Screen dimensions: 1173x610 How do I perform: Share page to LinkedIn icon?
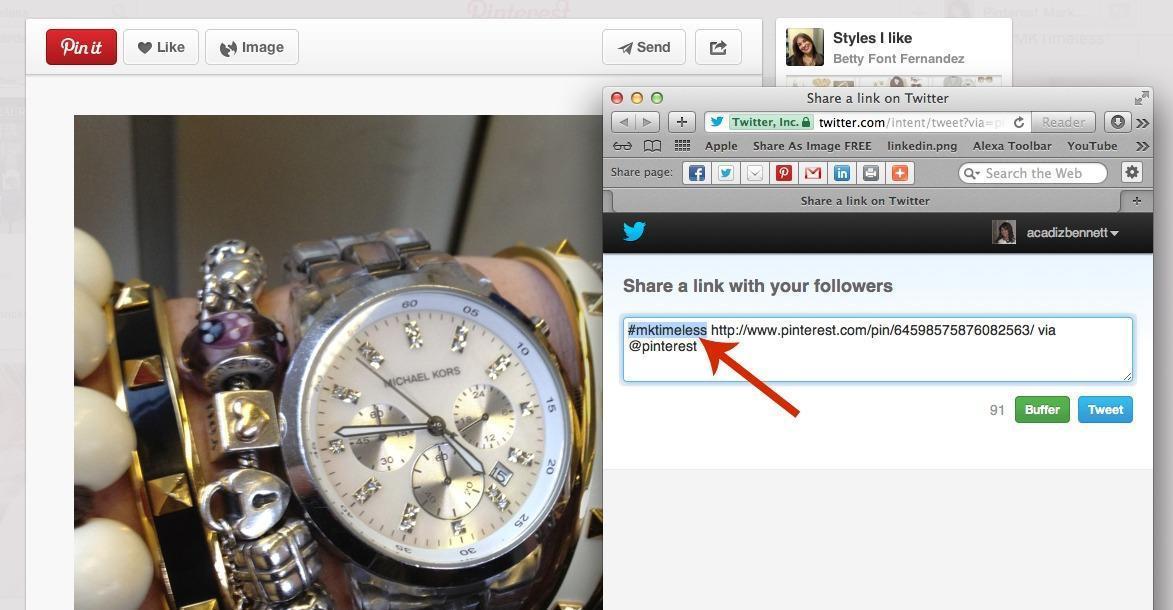click(842, 173)
